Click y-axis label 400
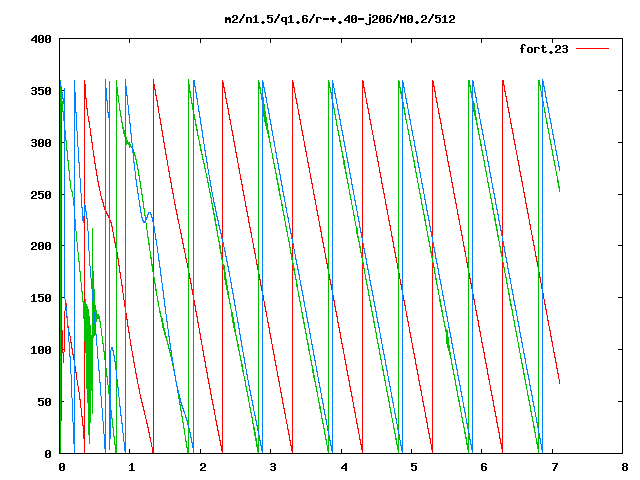640x480 pixels. coord(41,40)
